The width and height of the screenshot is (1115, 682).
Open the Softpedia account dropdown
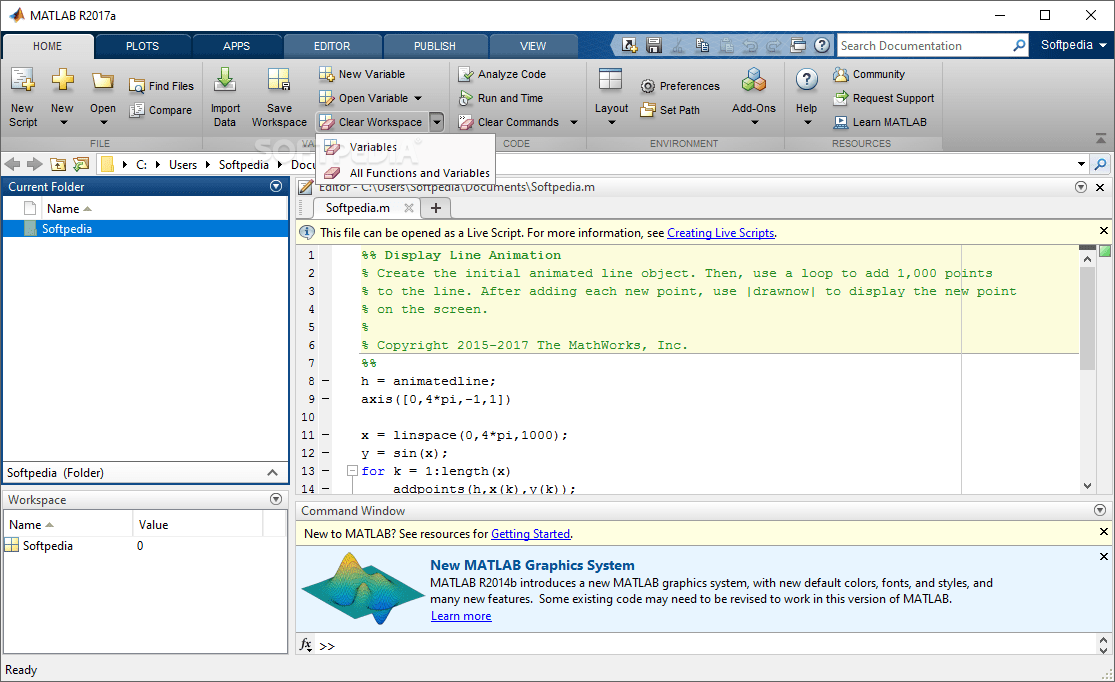pyautogui.click(x=1074, y=45)
